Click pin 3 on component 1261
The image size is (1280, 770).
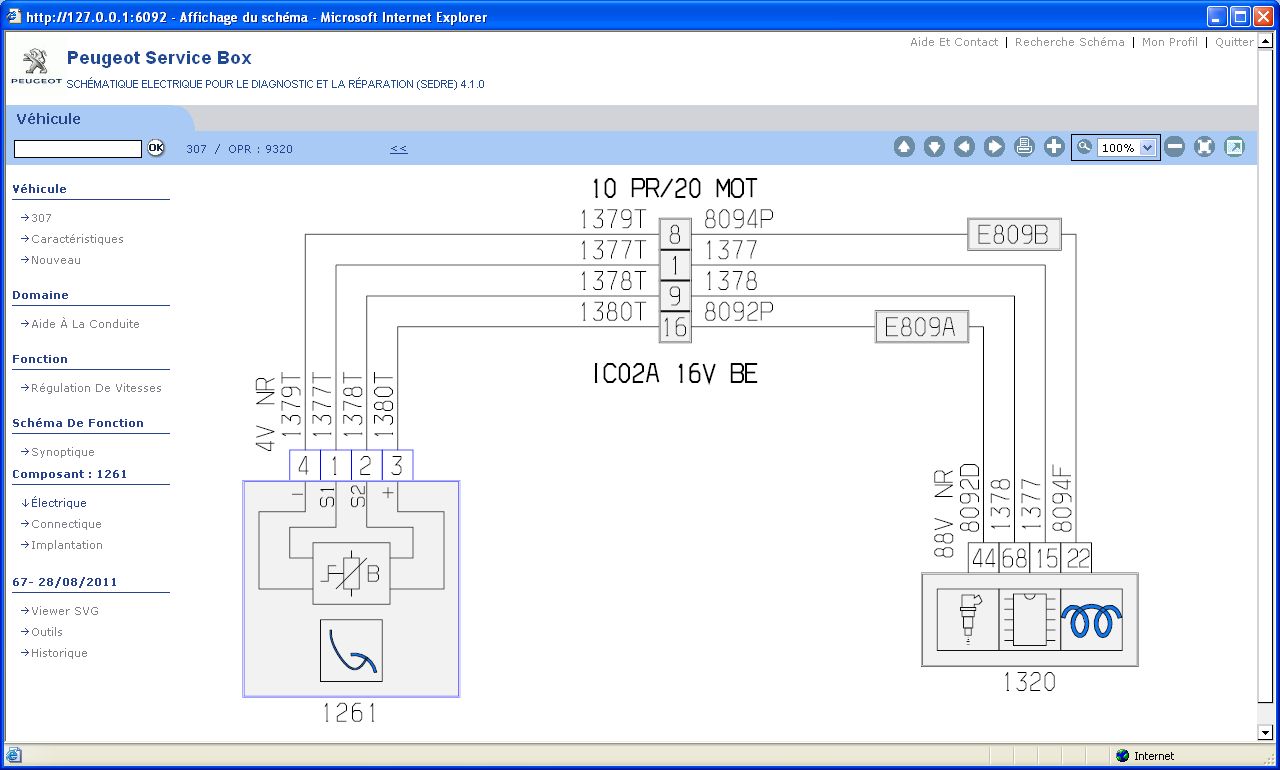[x=397, y=466]
